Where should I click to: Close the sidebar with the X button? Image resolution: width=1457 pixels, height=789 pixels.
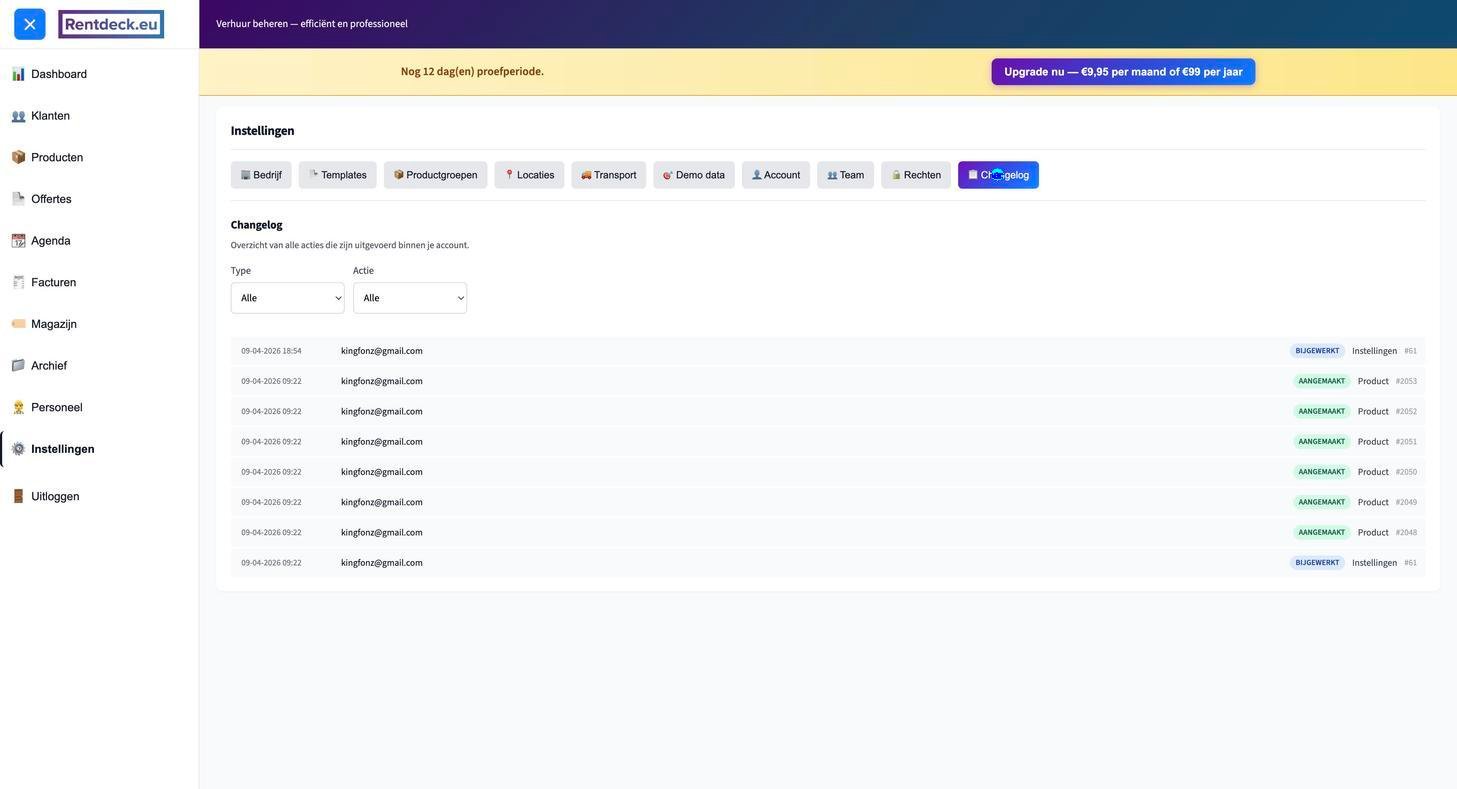click(x=30, y=24)
